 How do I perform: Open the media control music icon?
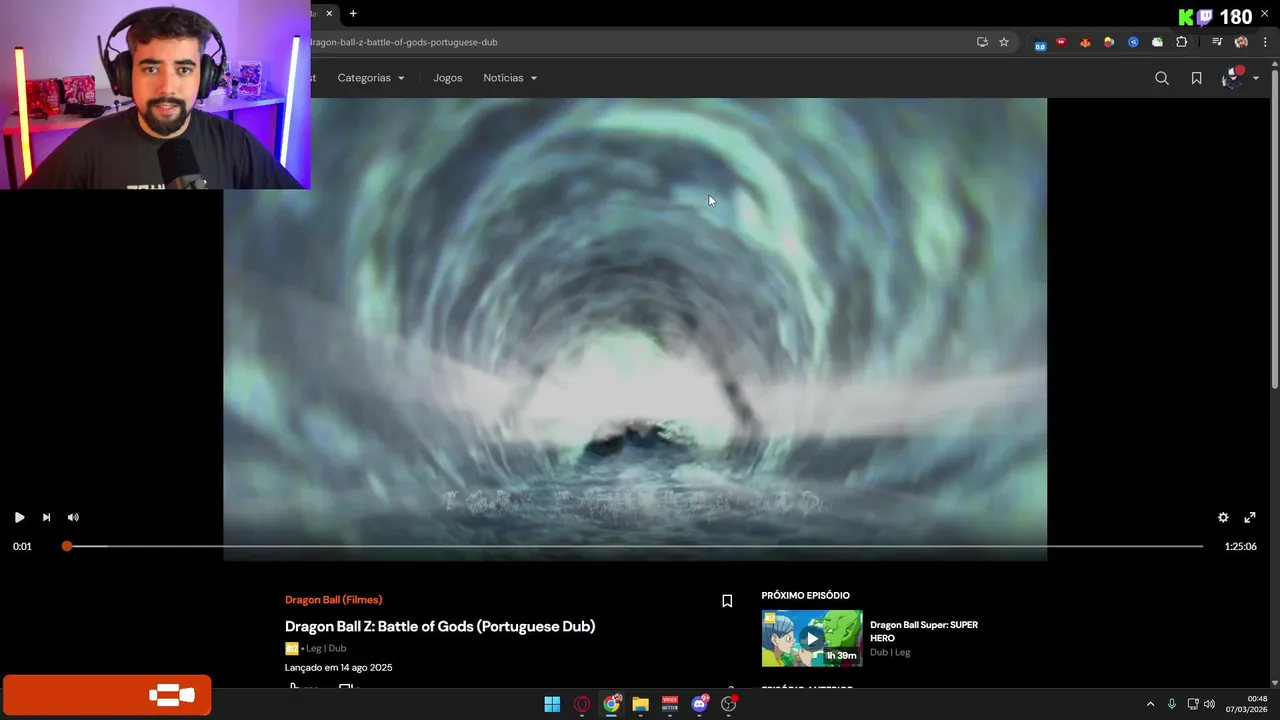(x=1217, y=42)
